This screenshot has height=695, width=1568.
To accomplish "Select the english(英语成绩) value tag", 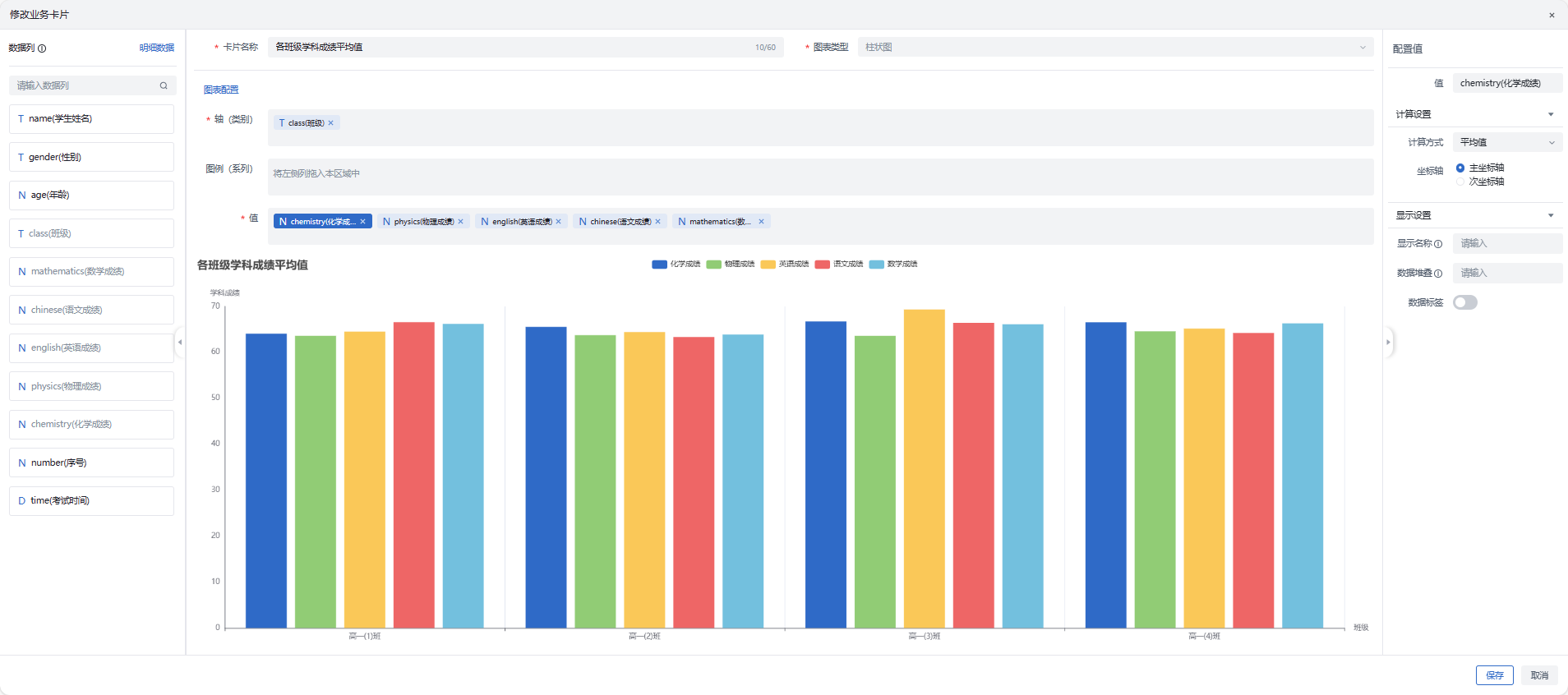I will 521,222.
